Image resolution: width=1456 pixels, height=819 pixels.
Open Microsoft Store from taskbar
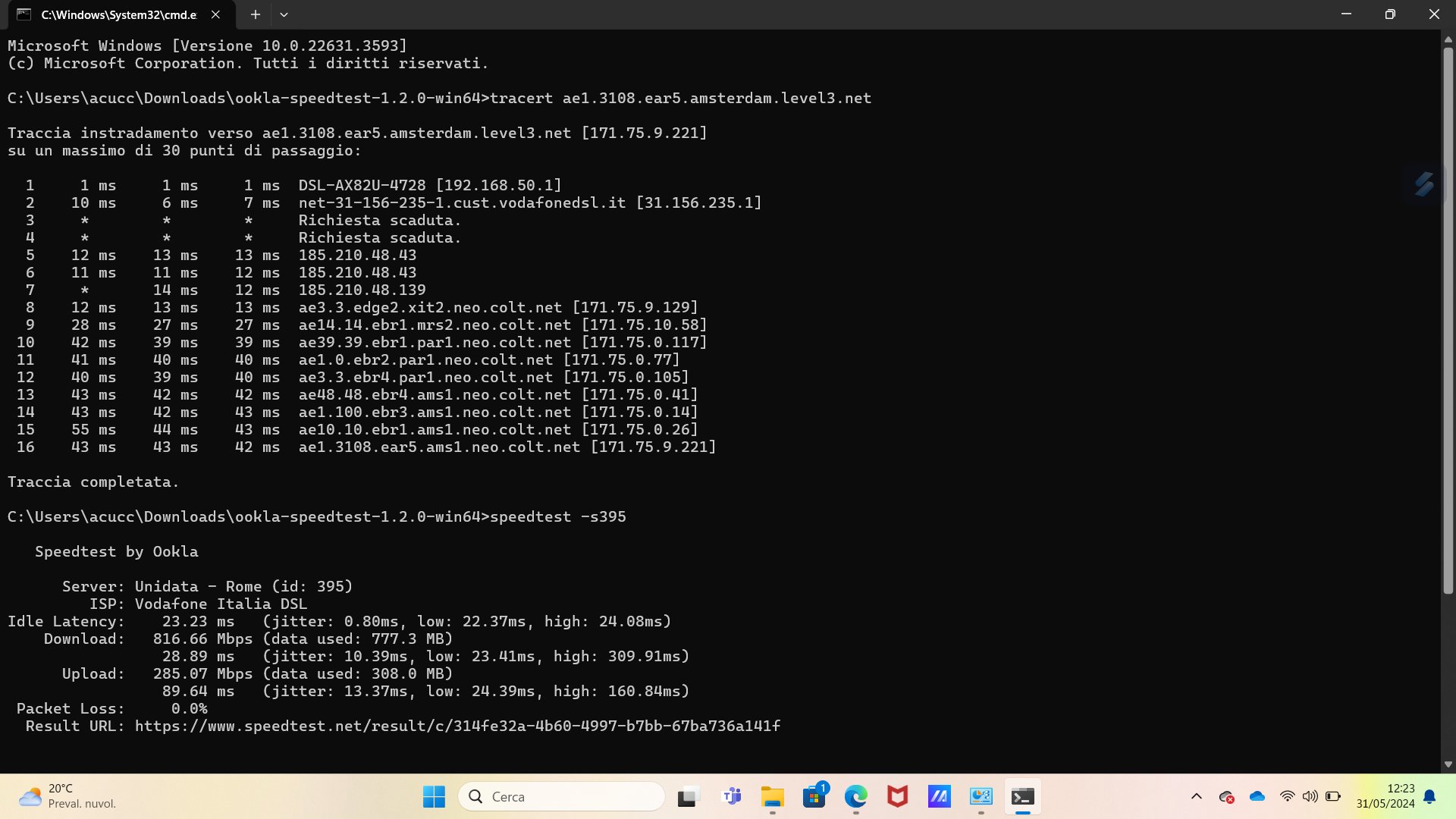click(814, 796)
